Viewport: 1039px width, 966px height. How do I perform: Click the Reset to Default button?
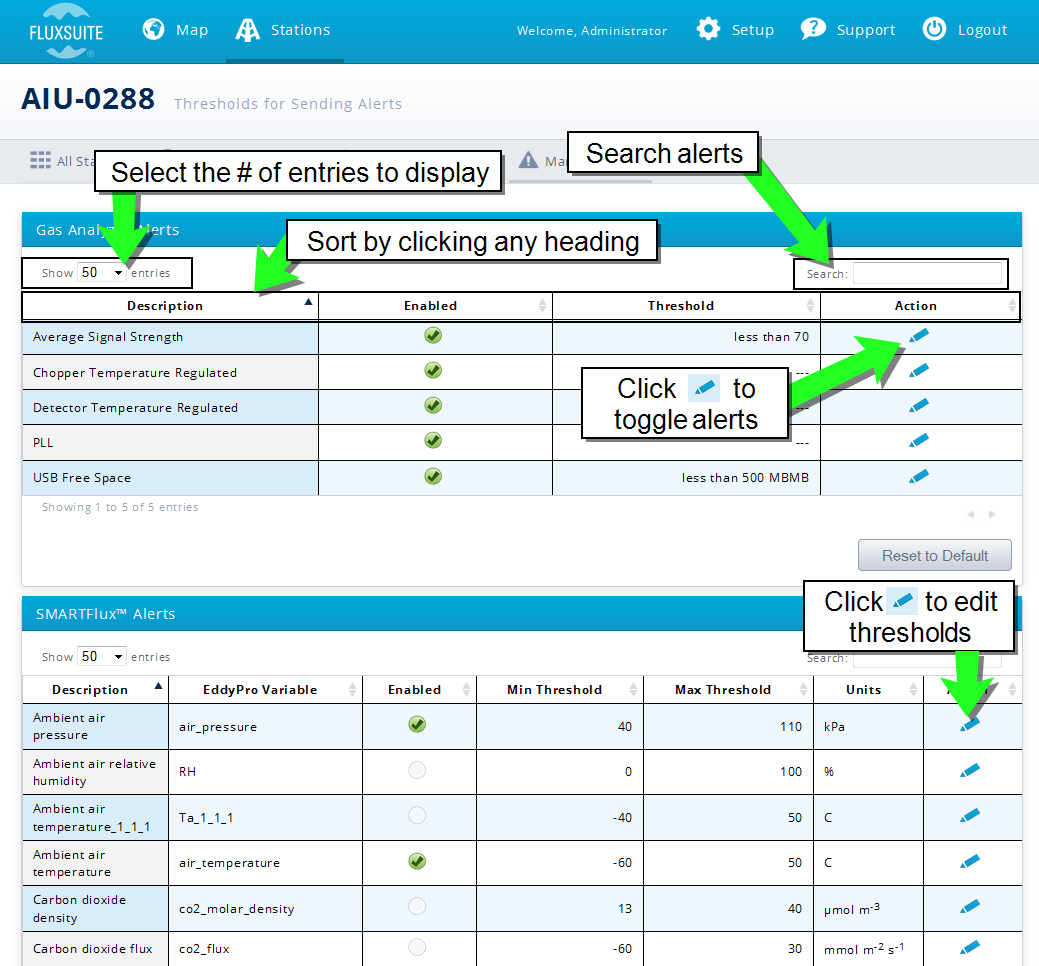click(x=934, y=555)
